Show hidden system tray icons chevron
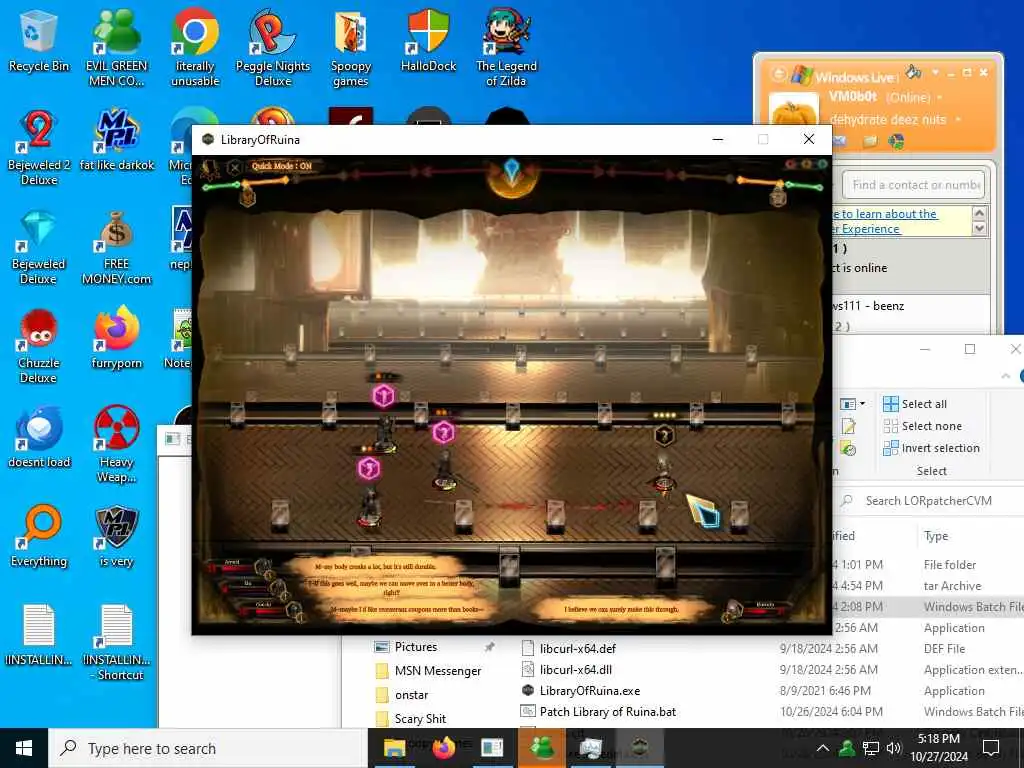The image size is (1024, 768). pos(823,748)
